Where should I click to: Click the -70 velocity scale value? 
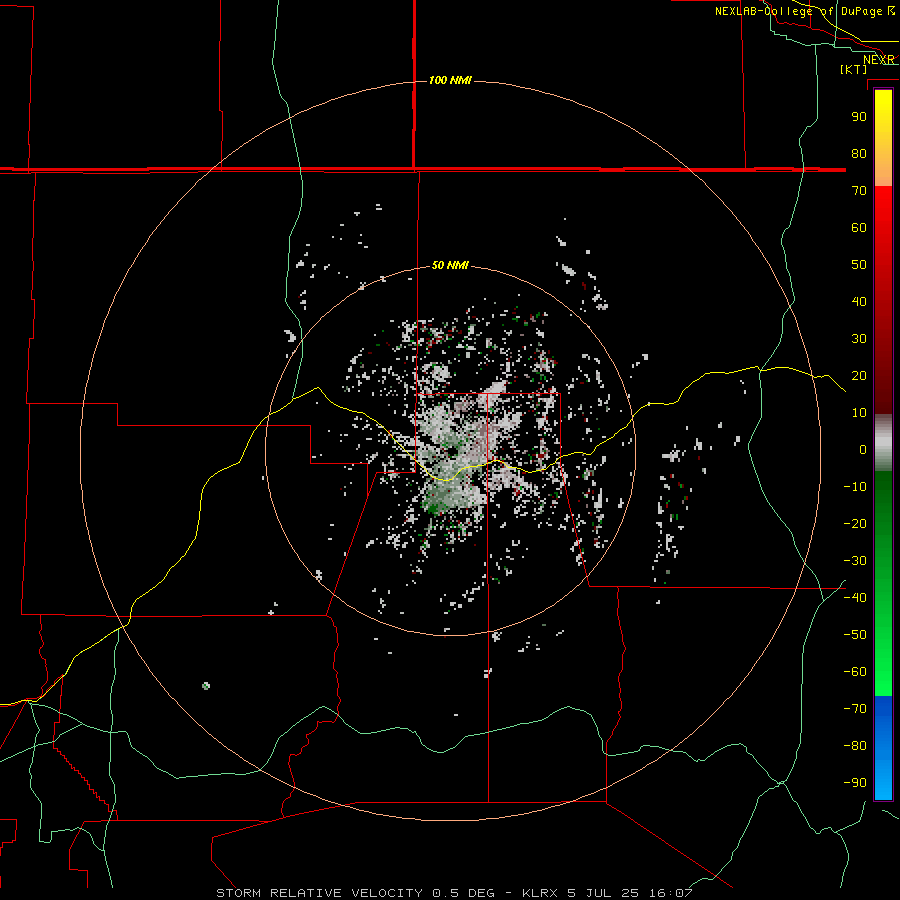click(855, 709)
